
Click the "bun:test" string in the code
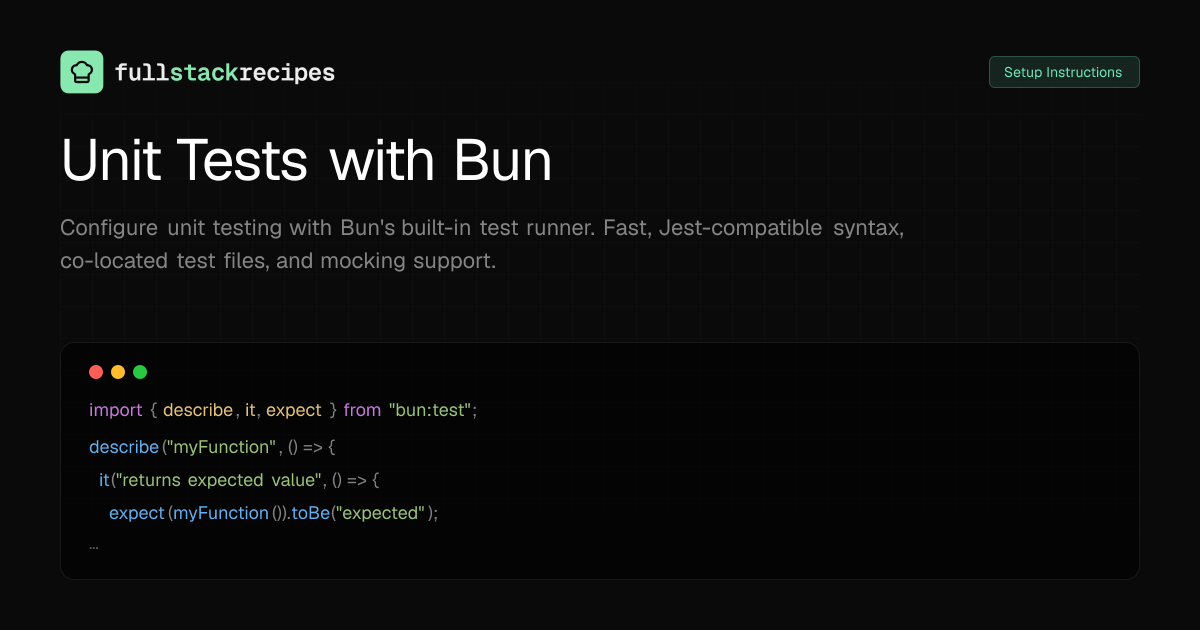pos(430,410)
